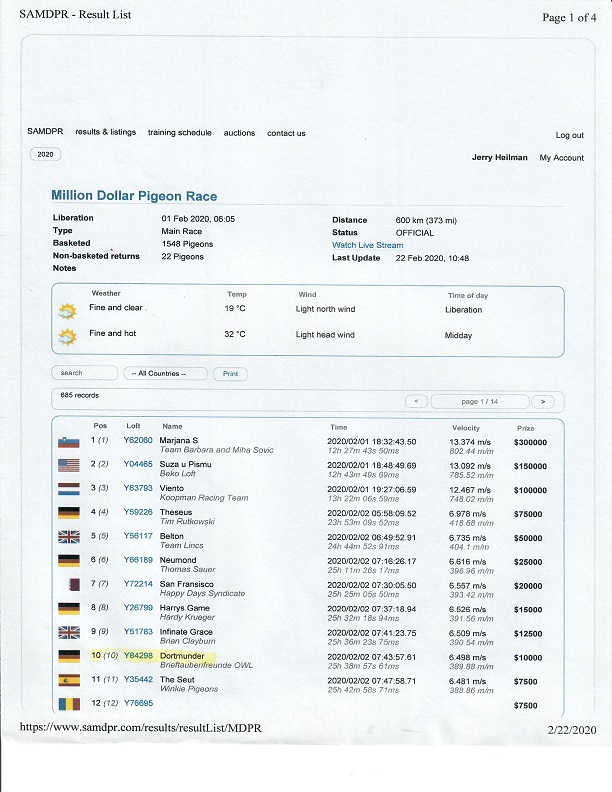Click the sun icon for Fine and clear
612x792 pixels.
coord(68,311)
